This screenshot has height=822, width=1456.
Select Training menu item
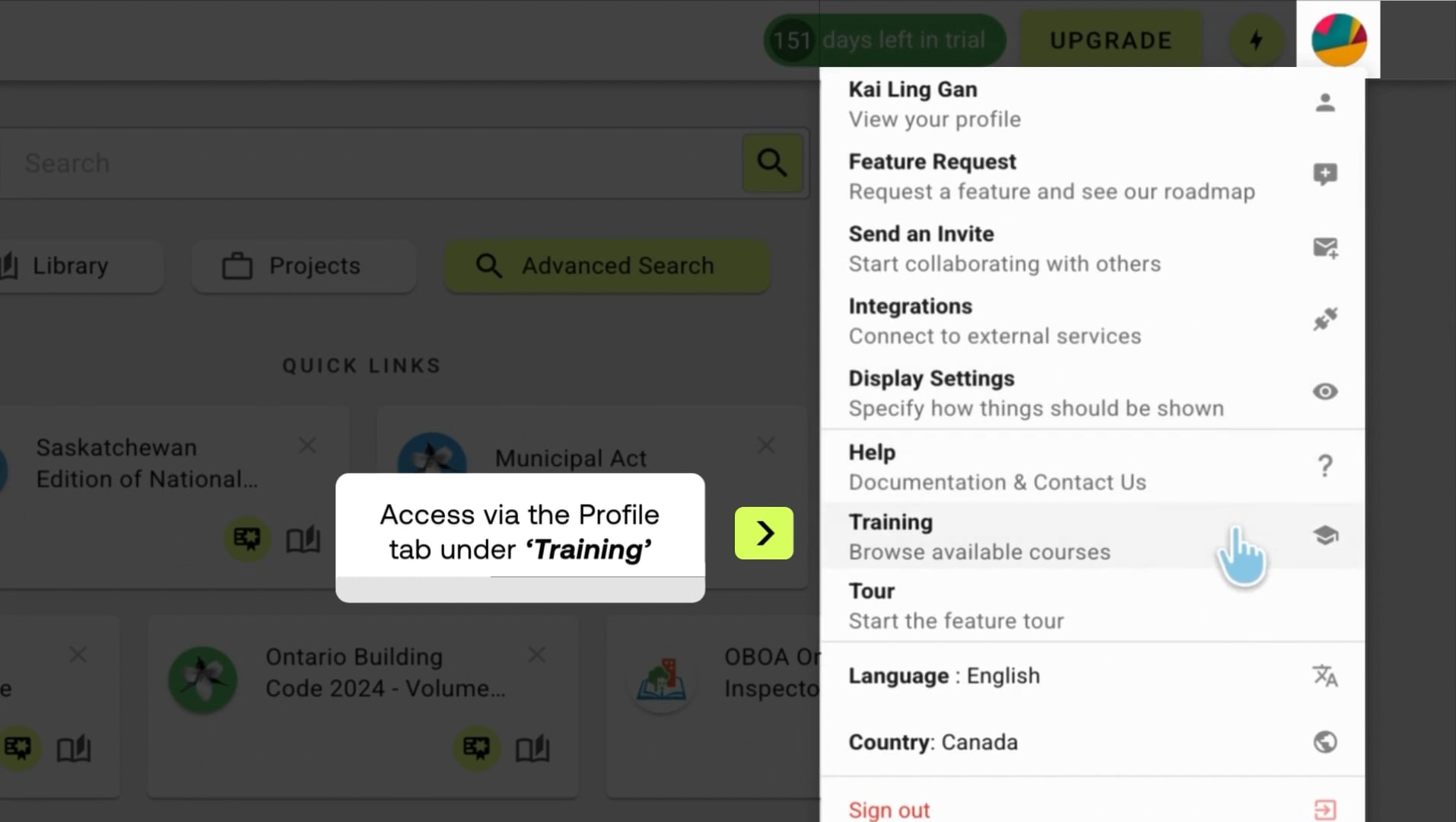coord(1092,536)
